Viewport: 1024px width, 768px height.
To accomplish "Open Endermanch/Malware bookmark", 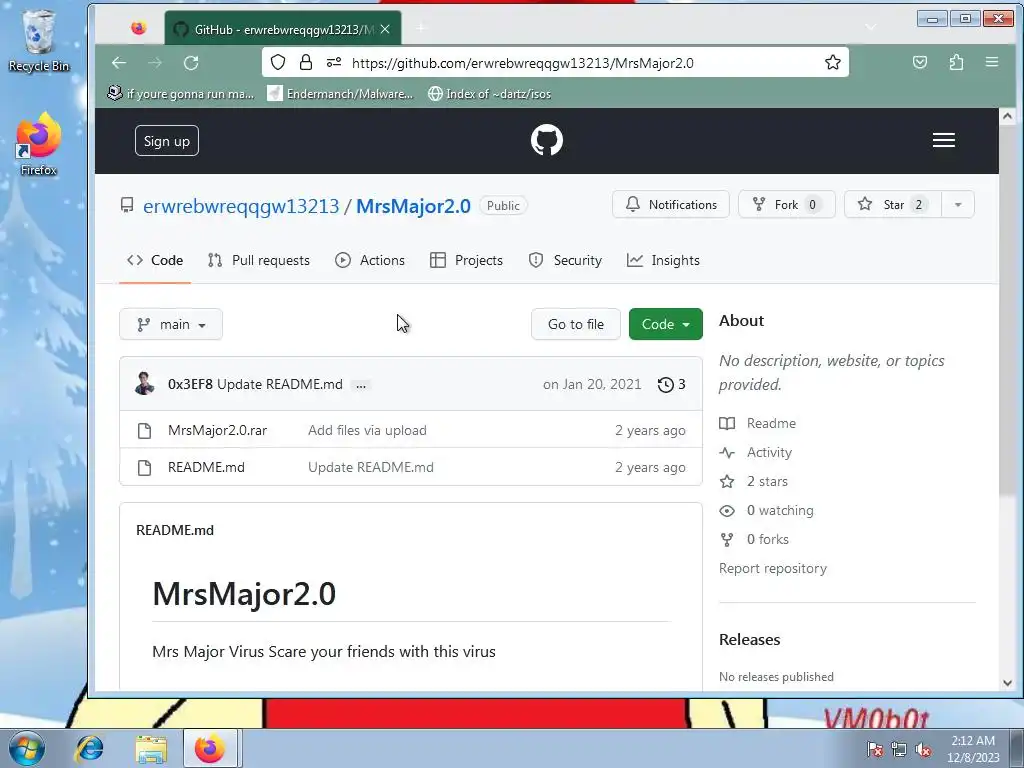I will pos(340,94).
